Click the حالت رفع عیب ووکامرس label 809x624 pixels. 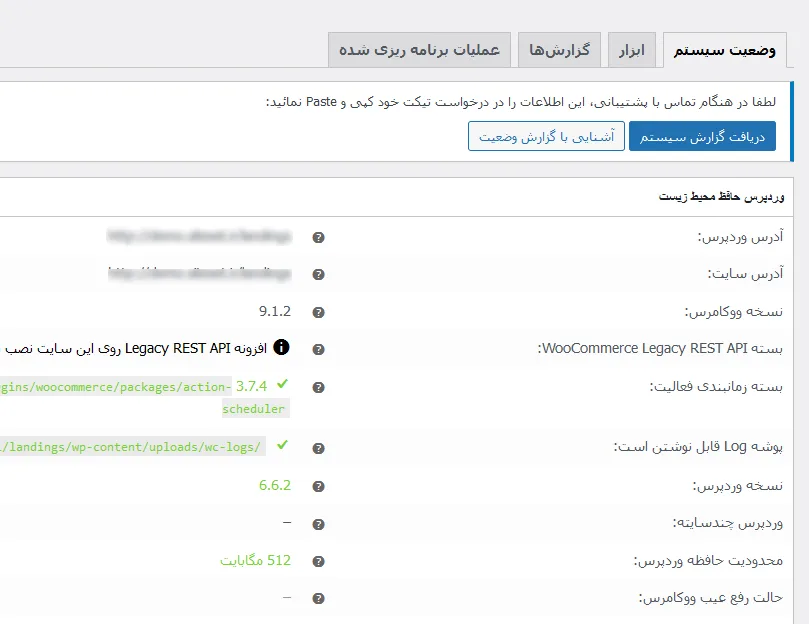coord(711,598)
